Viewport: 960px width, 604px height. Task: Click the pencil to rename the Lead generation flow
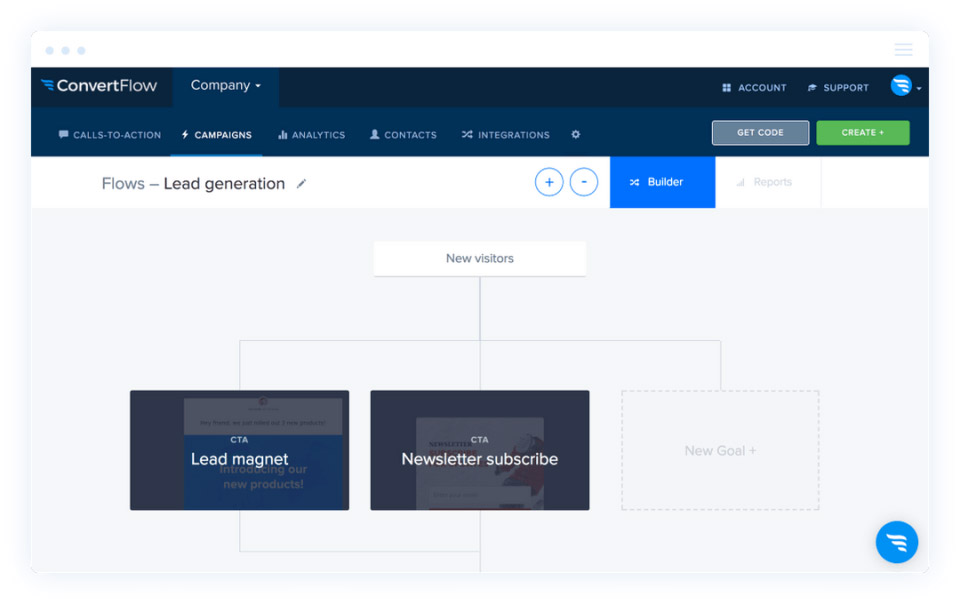(x=301, y=184)
